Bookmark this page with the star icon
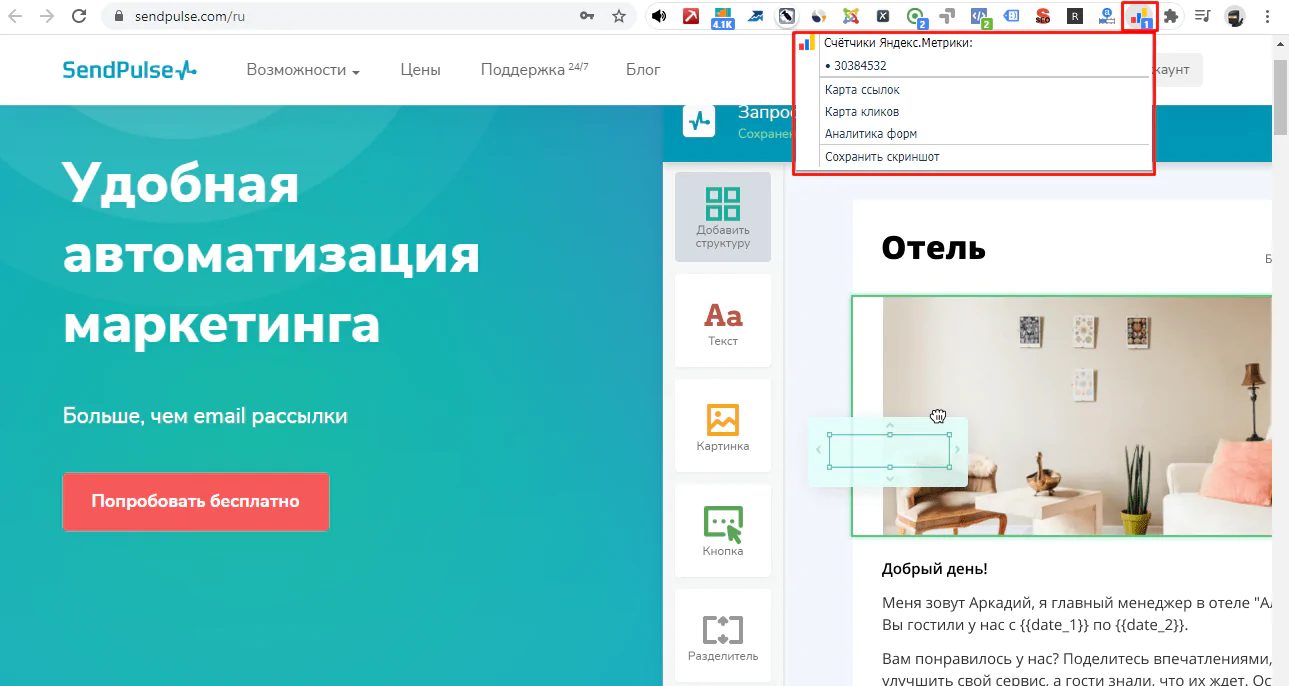Image resolution: width=1289 pixels, height=686 pixels. [619, 16]
